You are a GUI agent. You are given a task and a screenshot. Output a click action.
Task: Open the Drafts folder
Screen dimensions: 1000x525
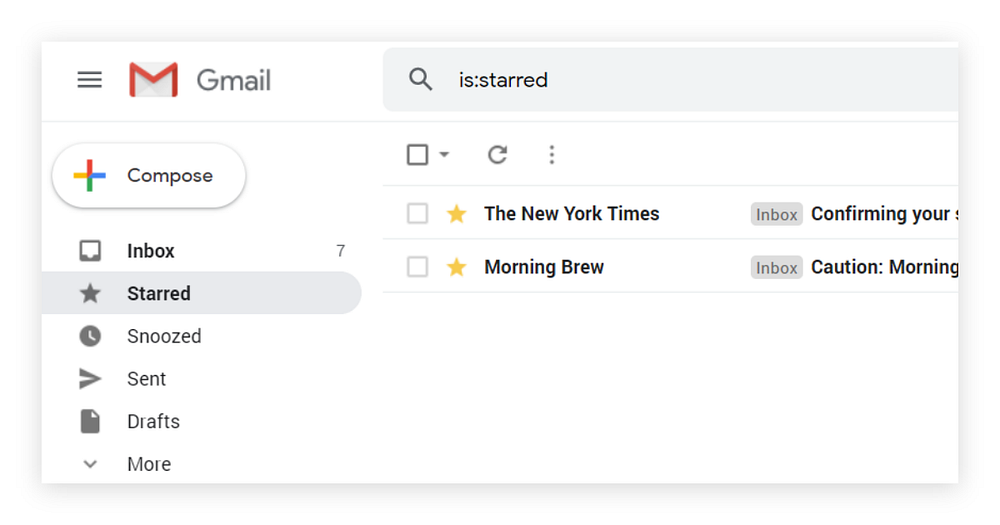(153, 422)
